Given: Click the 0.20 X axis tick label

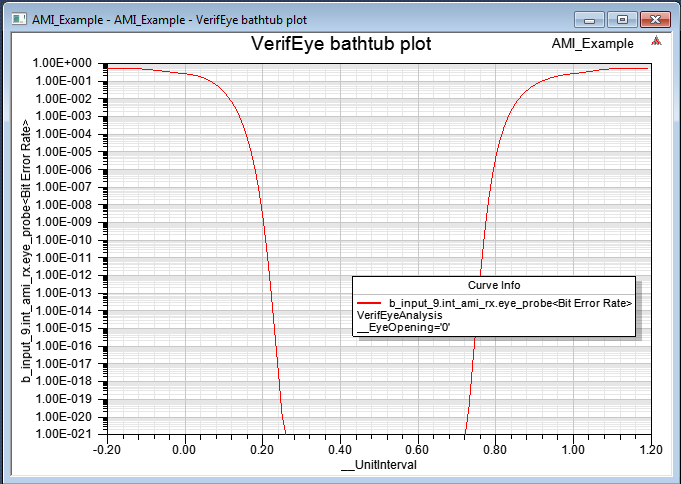Looking at the screenshot, I should [262, 449].
